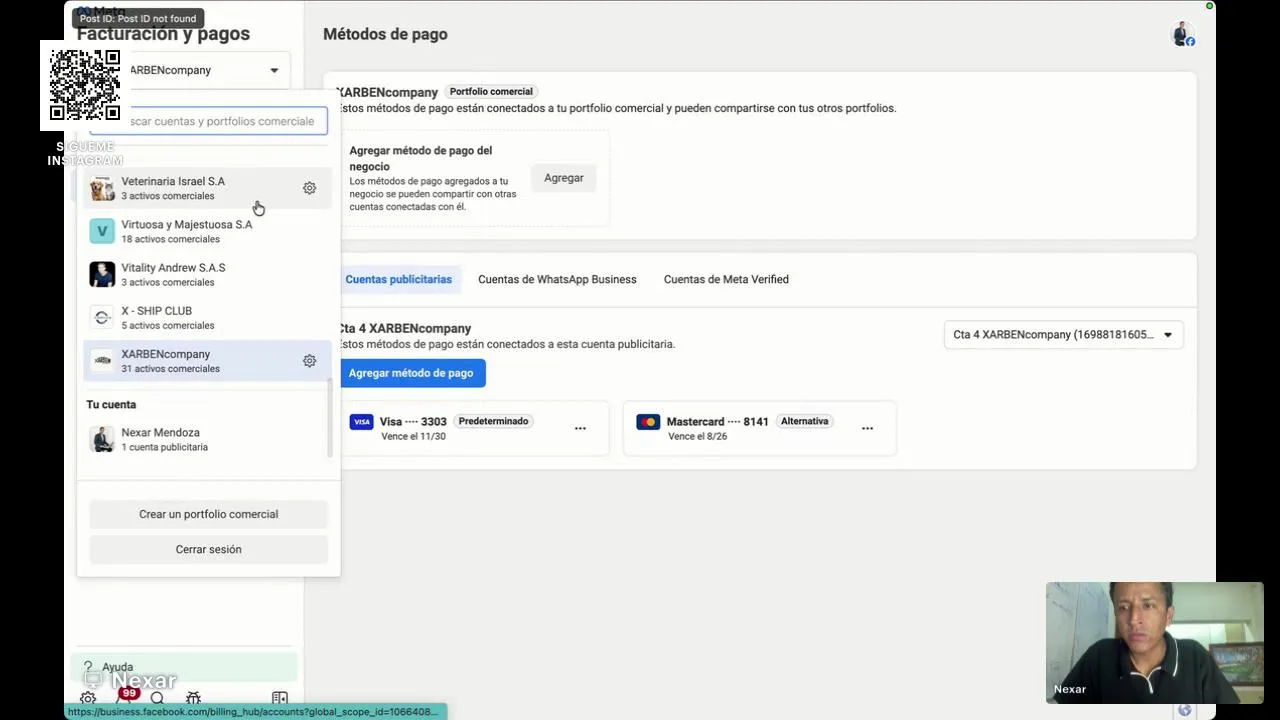Click the Nexar Mendoza profile picture
The image size is (1280, 720).
click(102, 439)
